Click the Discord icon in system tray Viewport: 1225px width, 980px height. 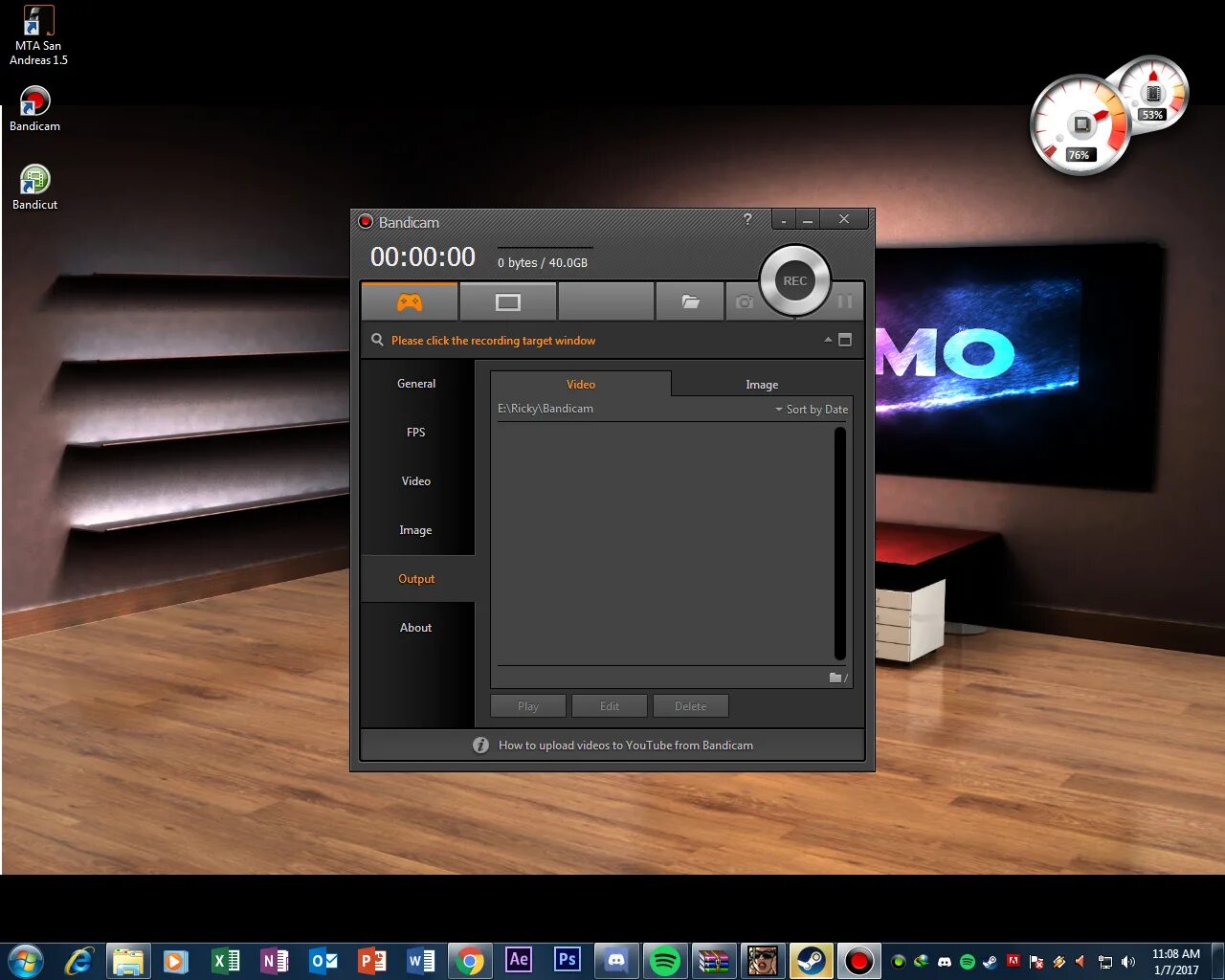point(945,962)
